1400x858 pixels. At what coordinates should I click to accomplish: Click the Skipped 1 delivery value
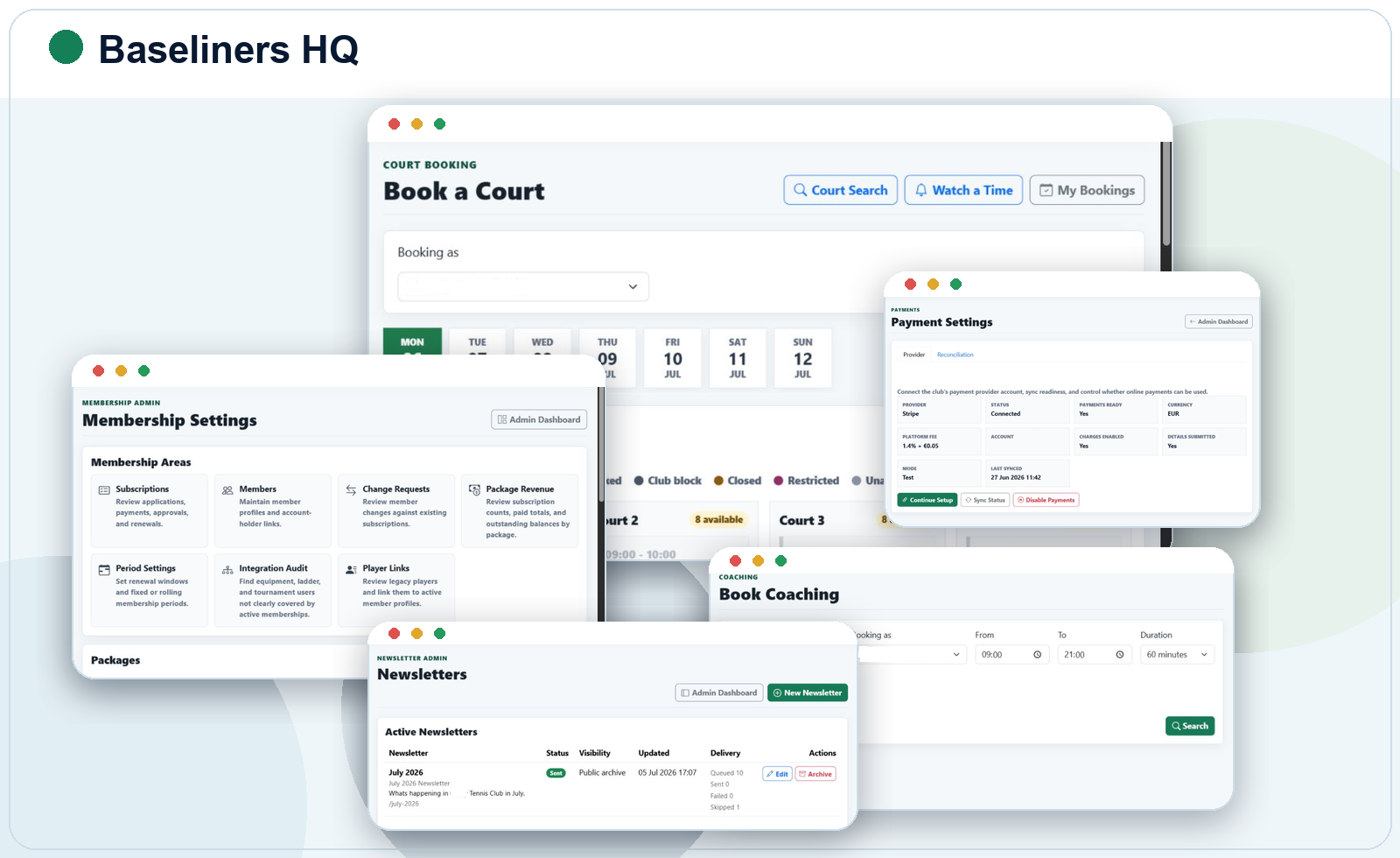pos(724,807)
